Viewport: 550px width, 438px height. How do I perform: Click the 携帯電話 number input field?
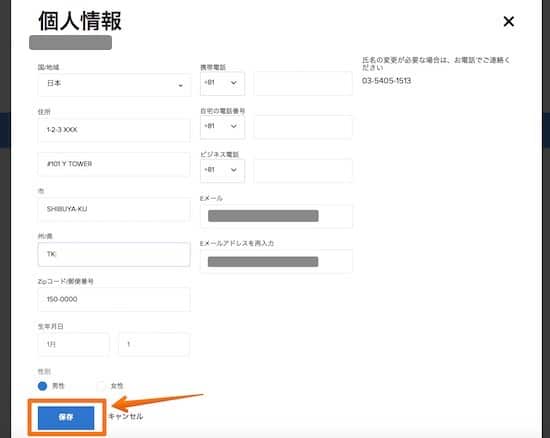coord(303,83)
